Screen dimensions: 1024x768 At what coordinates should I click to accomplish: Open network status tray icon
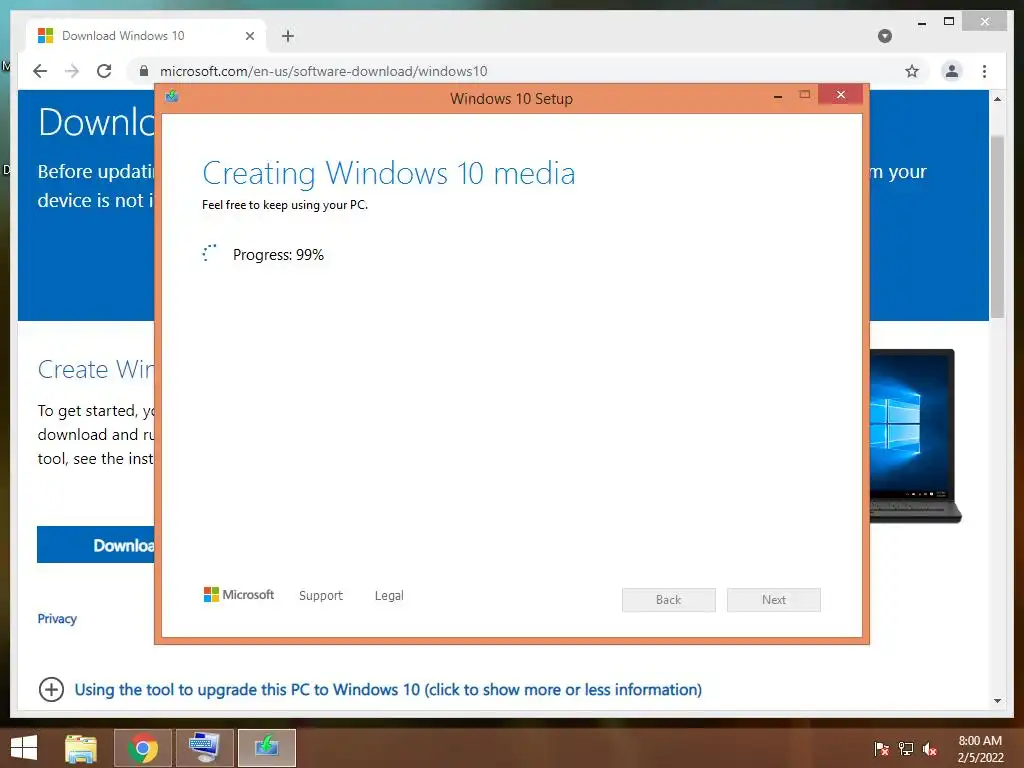click(906, 748)
